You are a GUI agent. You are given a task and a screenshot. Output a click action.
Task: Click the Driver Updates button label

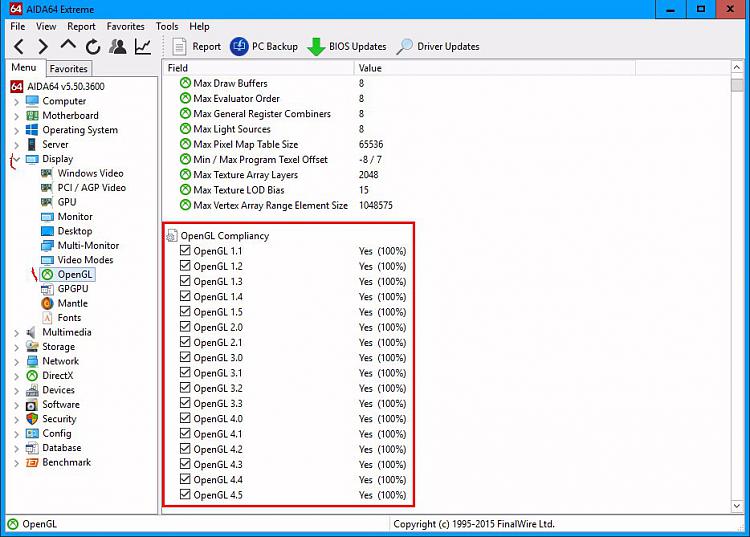pos(448,46)
